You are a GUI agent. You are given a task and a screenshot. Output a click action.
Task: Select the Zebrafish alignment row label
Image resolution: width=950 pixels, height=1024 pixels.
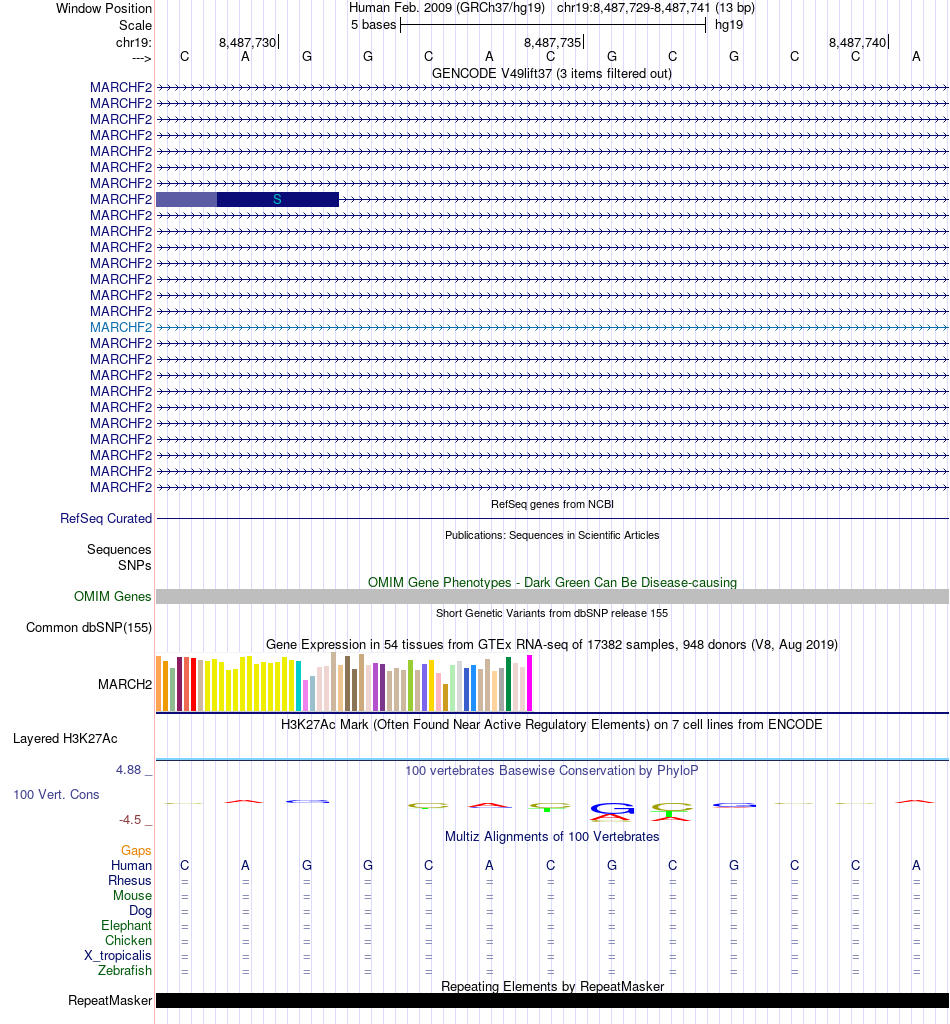pos(125,970)
